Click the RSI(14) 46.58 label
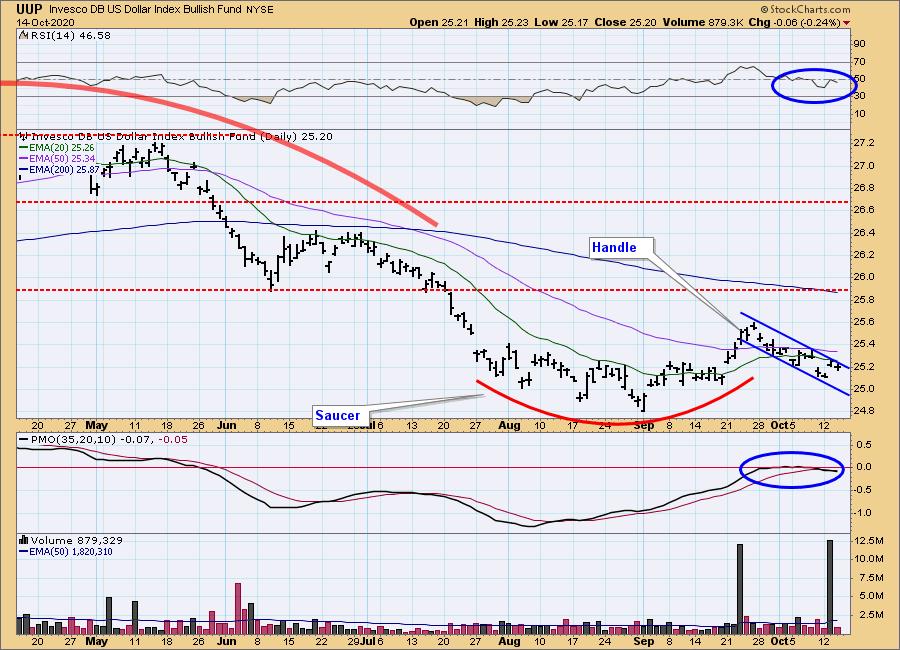The width and height of the screenshot is (900, 650). tap(71, 35)
